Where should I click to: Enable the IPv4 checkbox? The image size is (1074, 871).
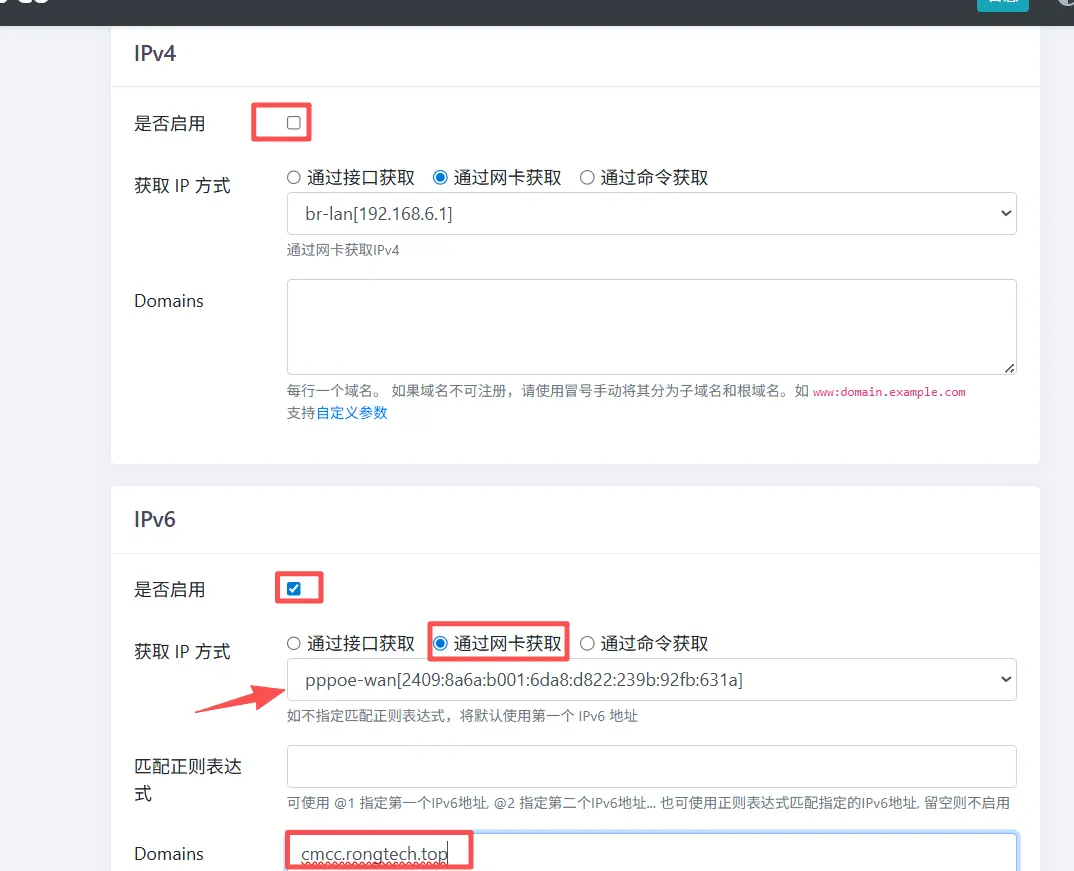point(293,123)
